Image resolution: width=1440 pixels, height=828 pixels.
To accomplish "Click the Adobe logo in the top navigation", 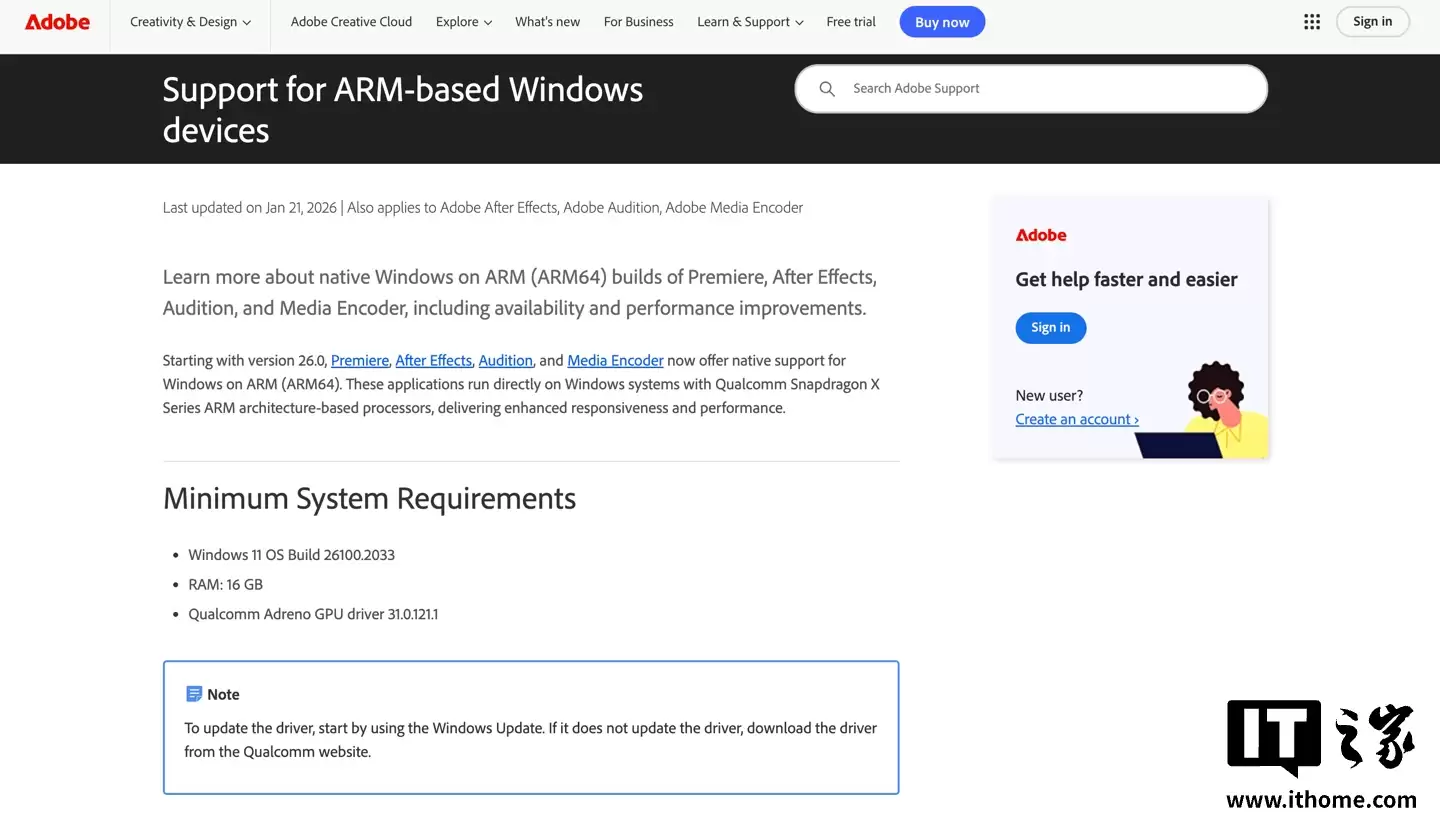I will click(57, 21).
